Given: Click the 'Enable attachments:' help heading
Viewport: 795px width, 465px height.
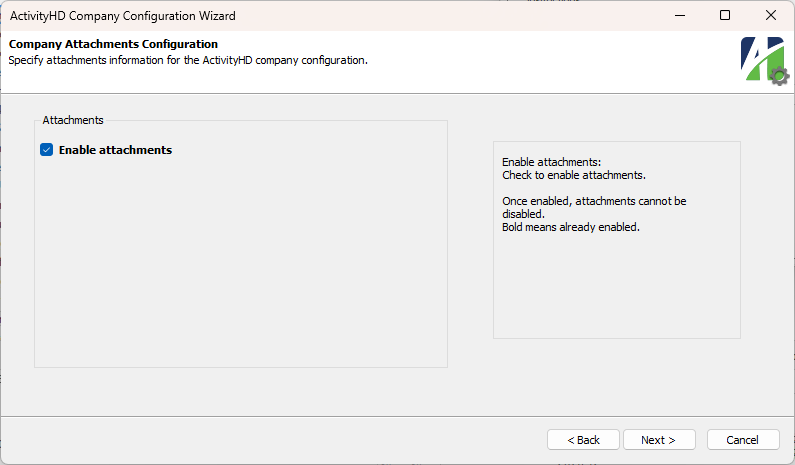Looking at the screenshot, I should tap(552, 162).
